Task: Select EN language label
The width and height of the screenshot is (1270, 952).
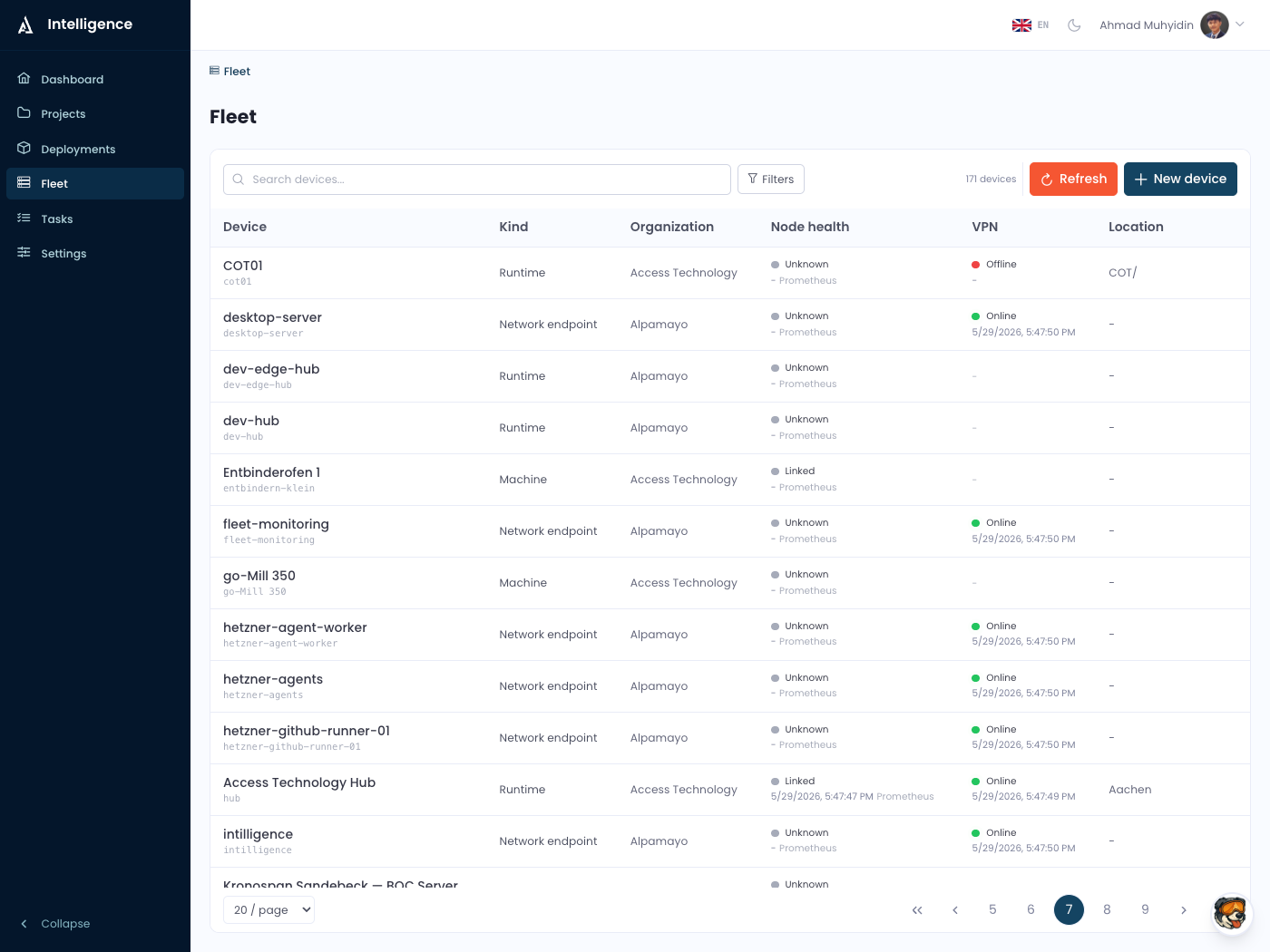Action: pyautogui.click(x=1043, y=25)
